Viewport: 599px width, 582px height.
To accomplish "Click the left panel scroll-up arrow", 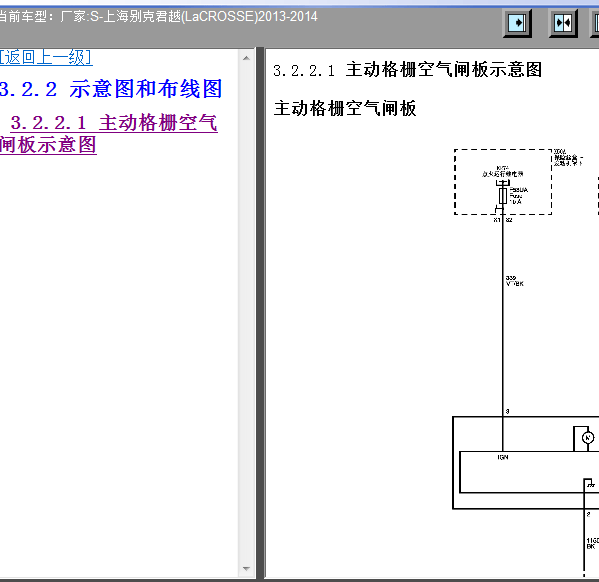I will pyautogui.click(x=246, y=58).
